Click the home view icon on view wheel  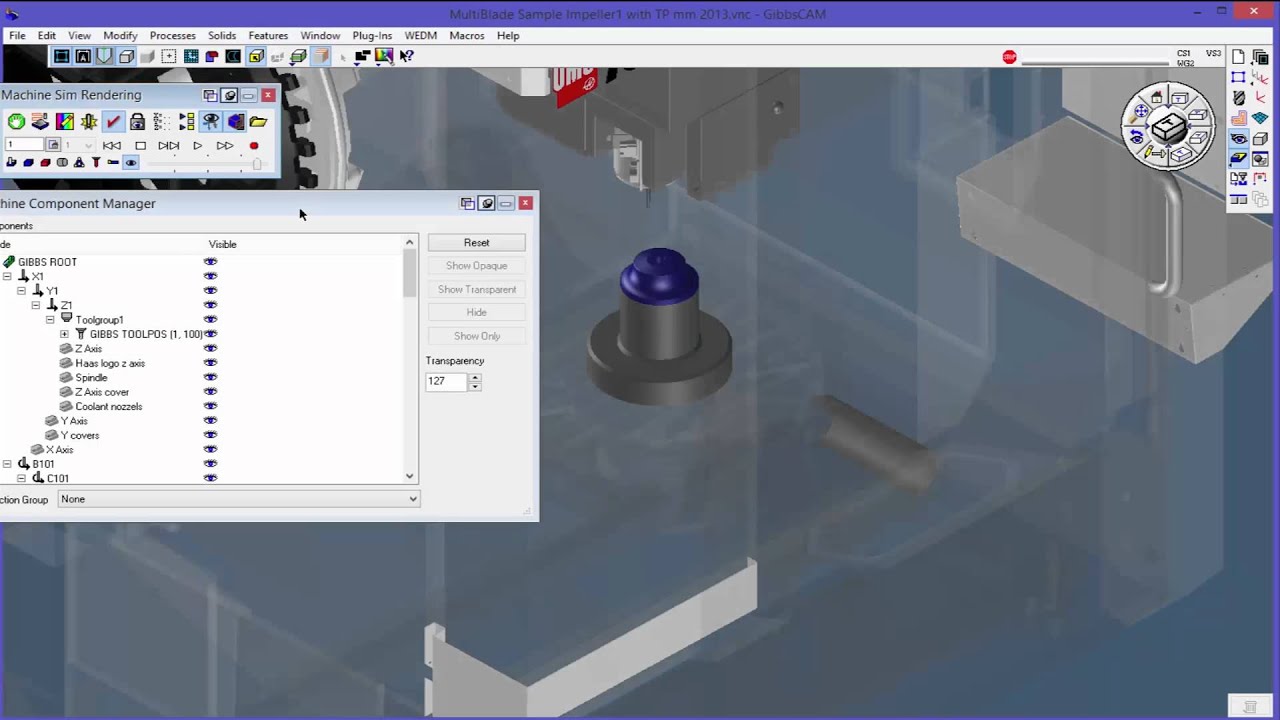tap(1157, 98)
